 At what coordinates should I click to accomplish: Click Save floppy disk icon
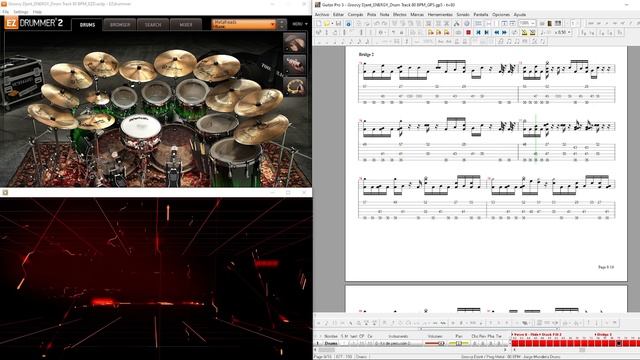(x=338, y=23)
